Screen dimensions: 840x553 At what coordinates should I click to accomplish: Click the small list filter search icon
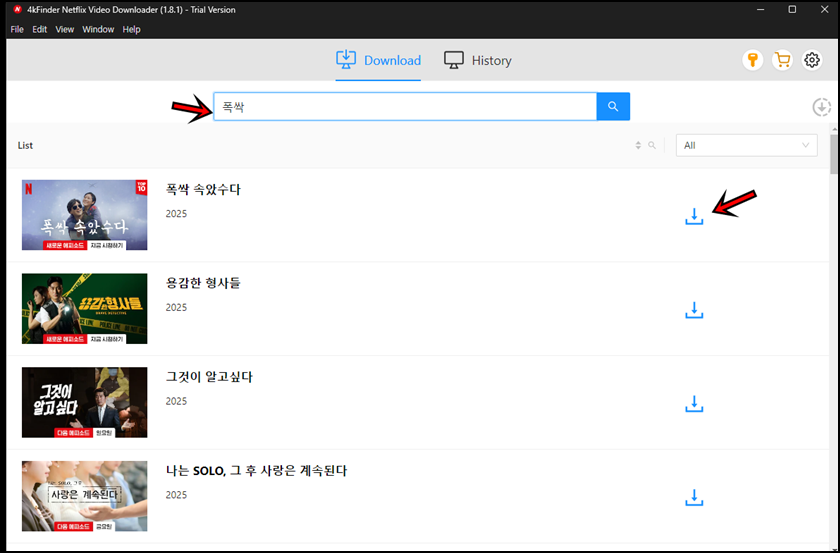pos(652,145)
